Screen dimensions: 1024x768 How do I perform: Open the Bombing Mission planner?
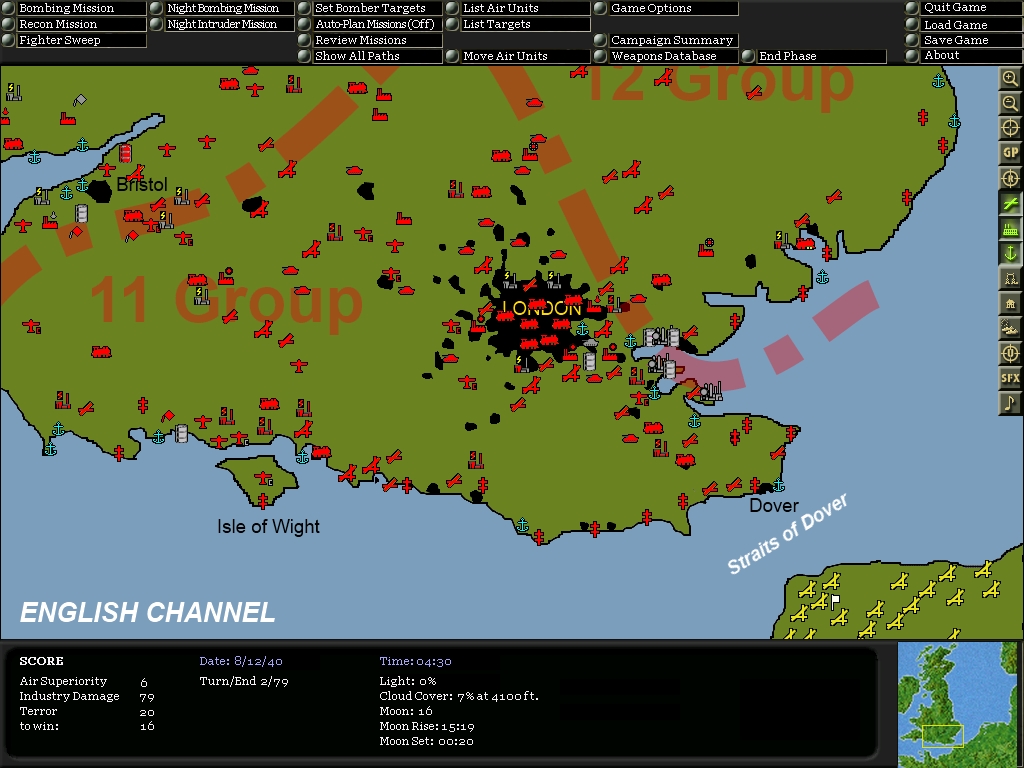[x=74, y=8]
